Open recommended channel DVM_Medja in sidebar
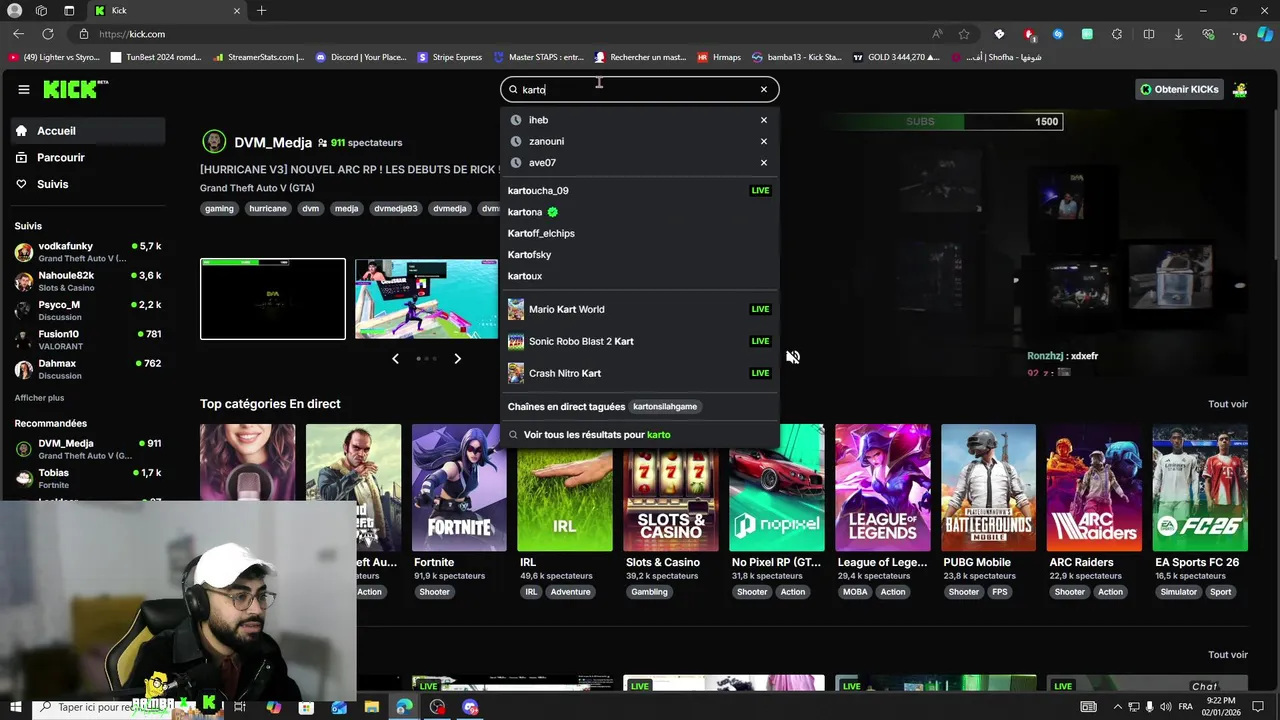 pos(87,449)
